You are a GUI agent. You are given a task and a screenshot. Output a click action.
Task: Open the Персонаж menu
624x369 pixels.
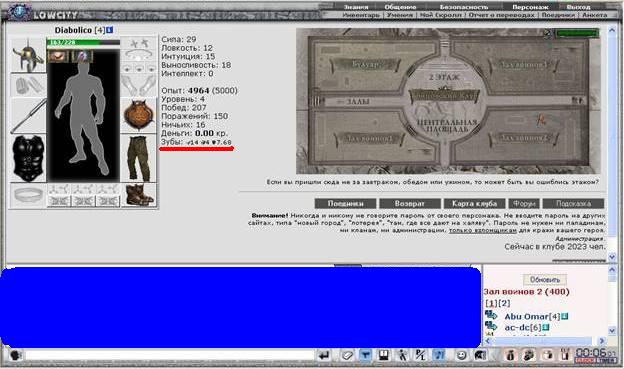[530, 7]
